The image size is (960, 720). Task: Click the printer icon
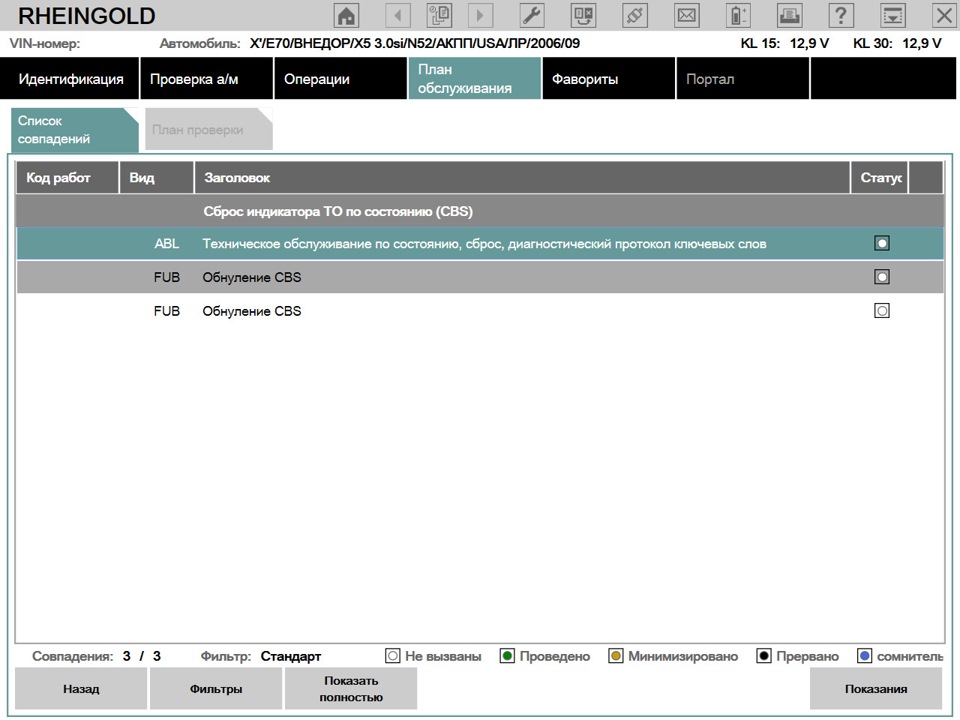click(x=790, y=15)
